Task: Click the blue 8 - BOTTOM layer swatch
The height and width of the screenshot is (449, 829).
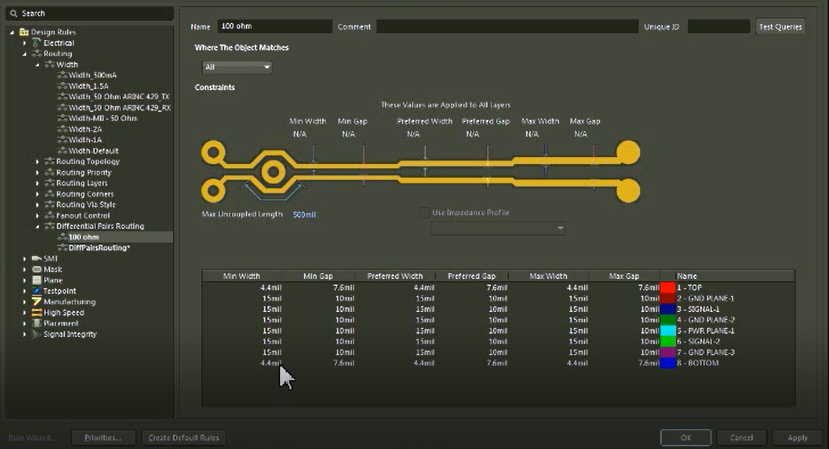Action: [x=668, y=363]
